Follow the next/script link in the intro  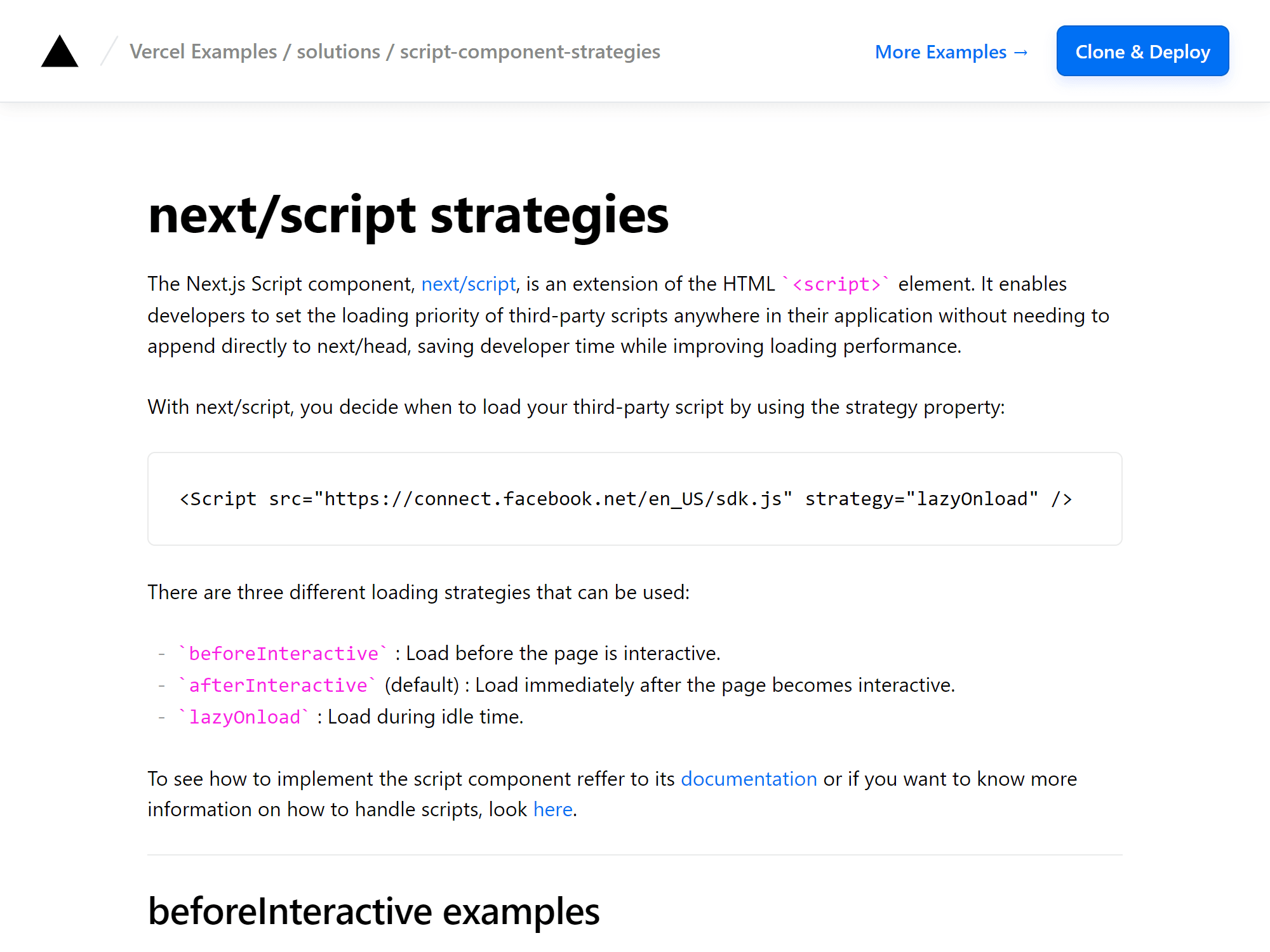pos(469,284)
